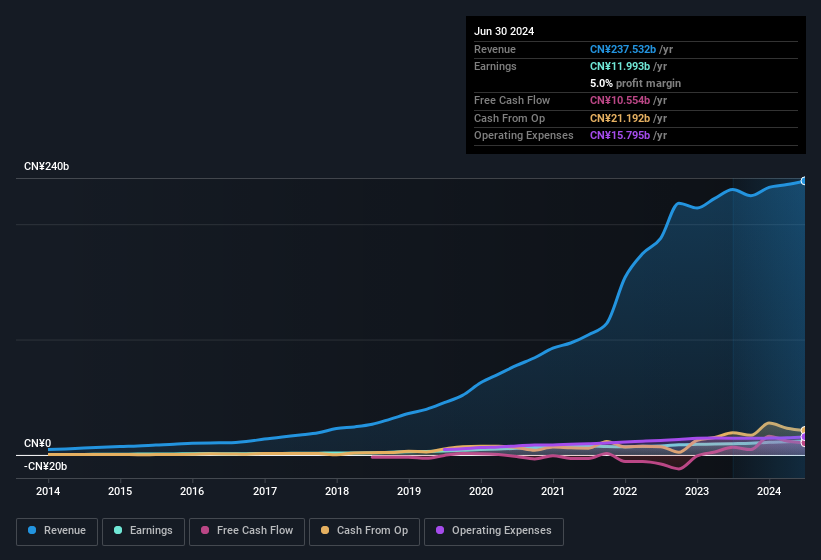Click the 2016 x-axis label
This screenshot has width=821, height=560.
pyautogui.click(x=192, y=491)
